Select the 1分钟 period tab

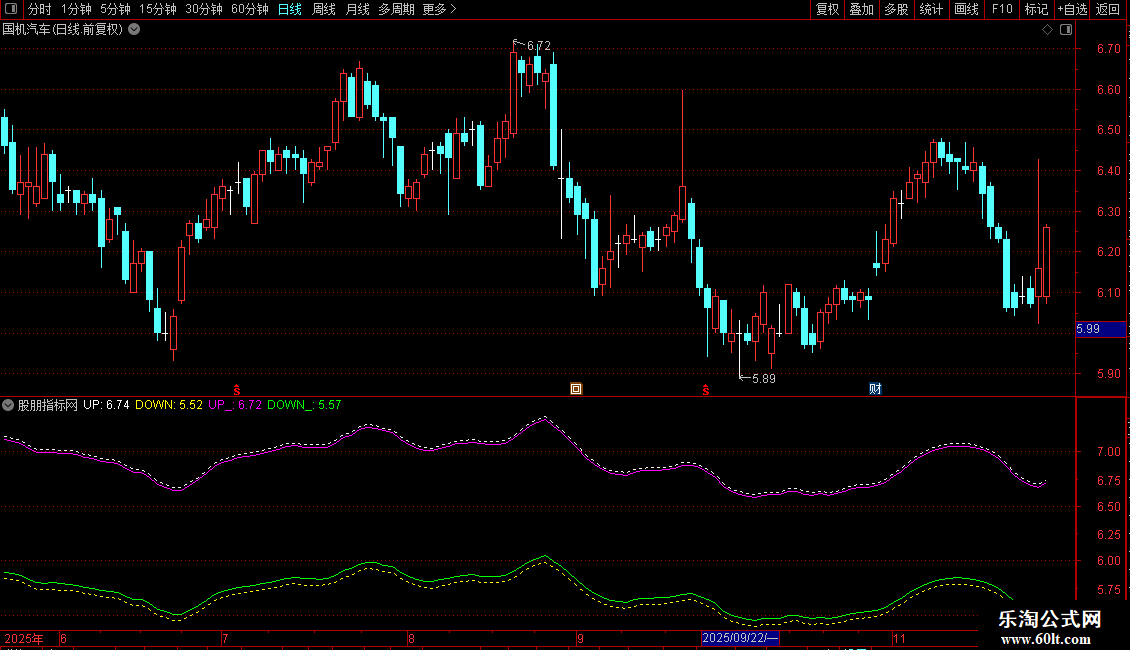(76, 9)
